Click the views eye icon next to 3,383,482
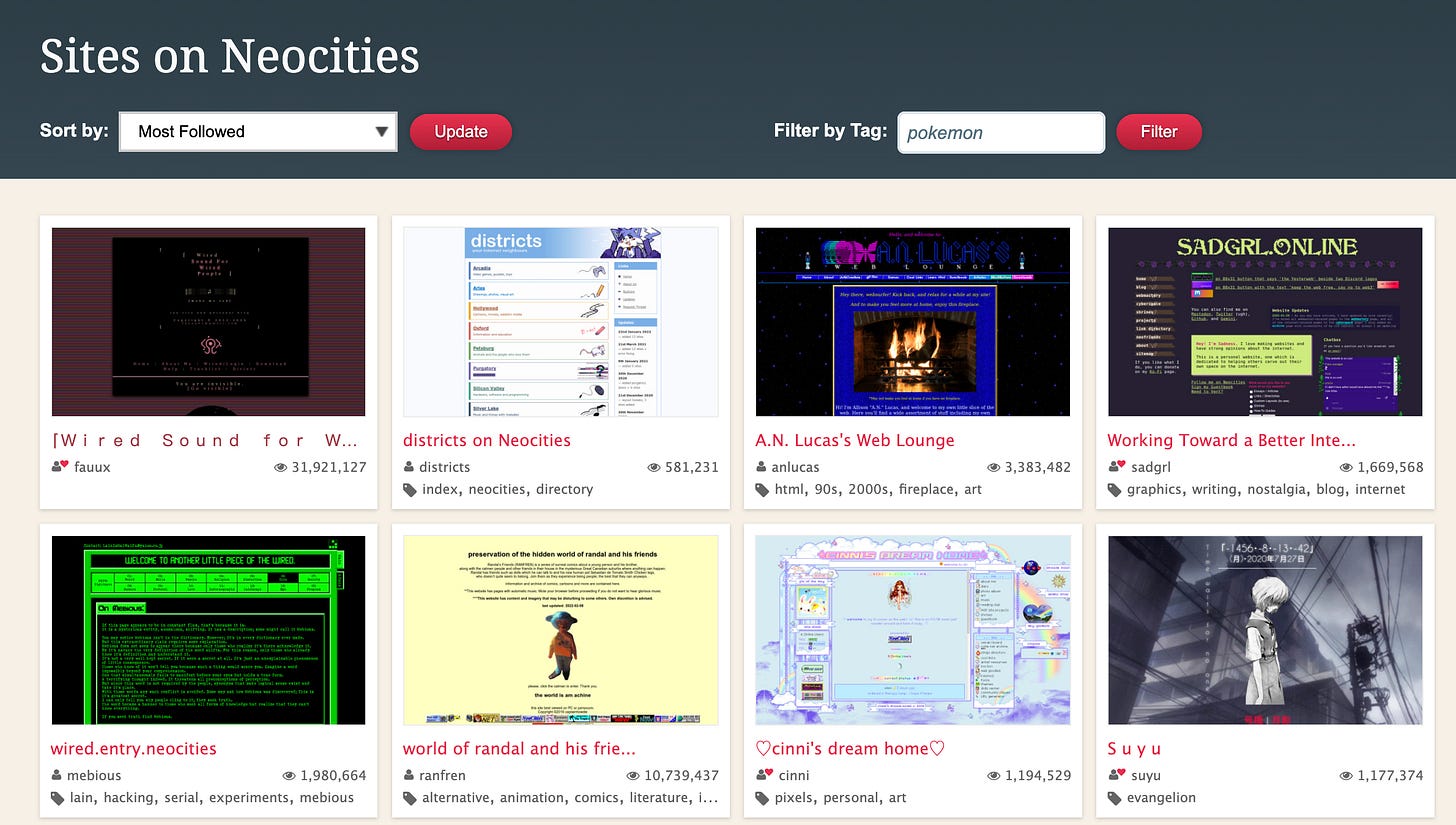Image resolution: width=1456 pixels, height=825 pixels. 994,467
